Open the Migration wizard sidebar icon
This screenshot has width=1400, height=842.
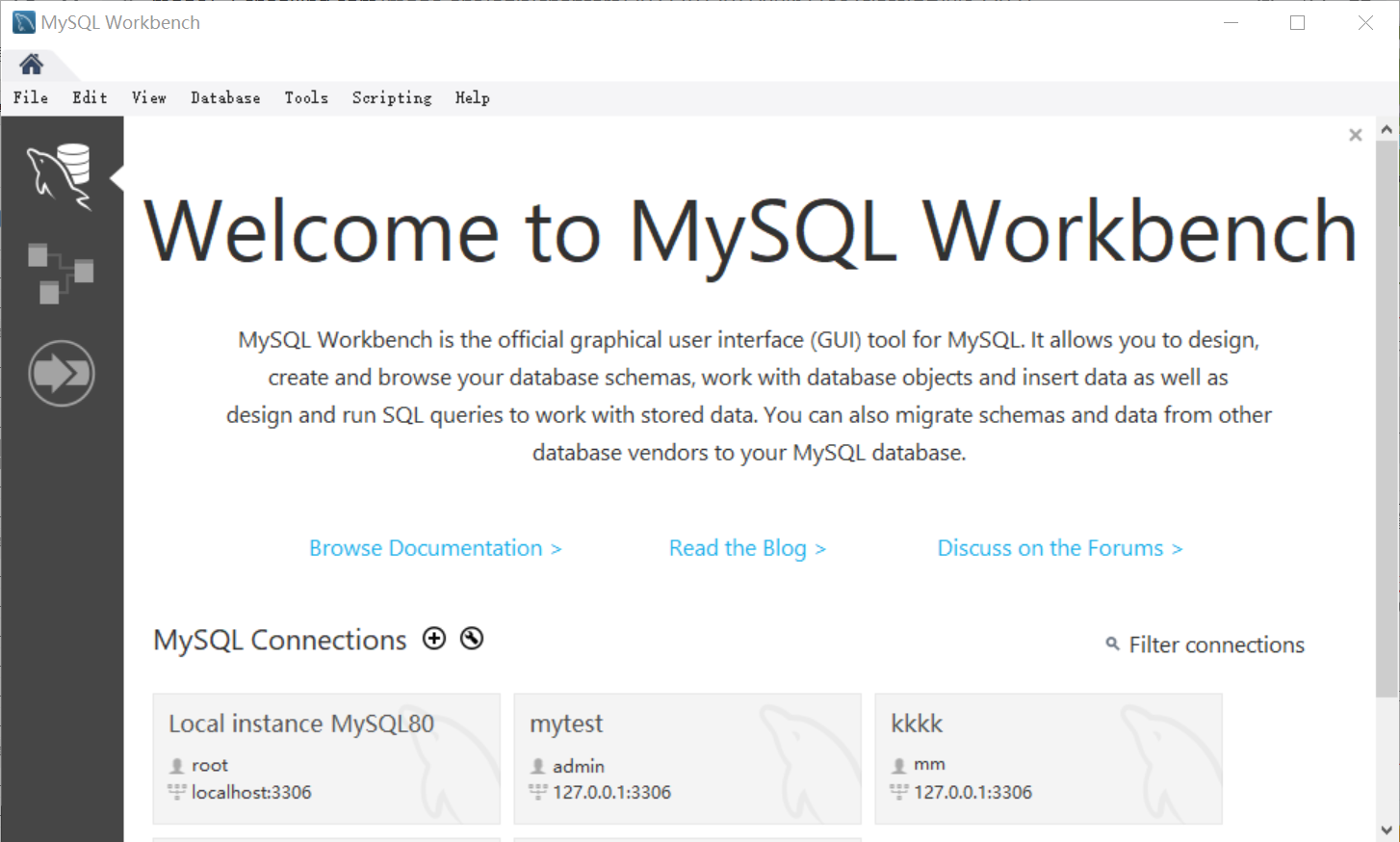[61, 373]
